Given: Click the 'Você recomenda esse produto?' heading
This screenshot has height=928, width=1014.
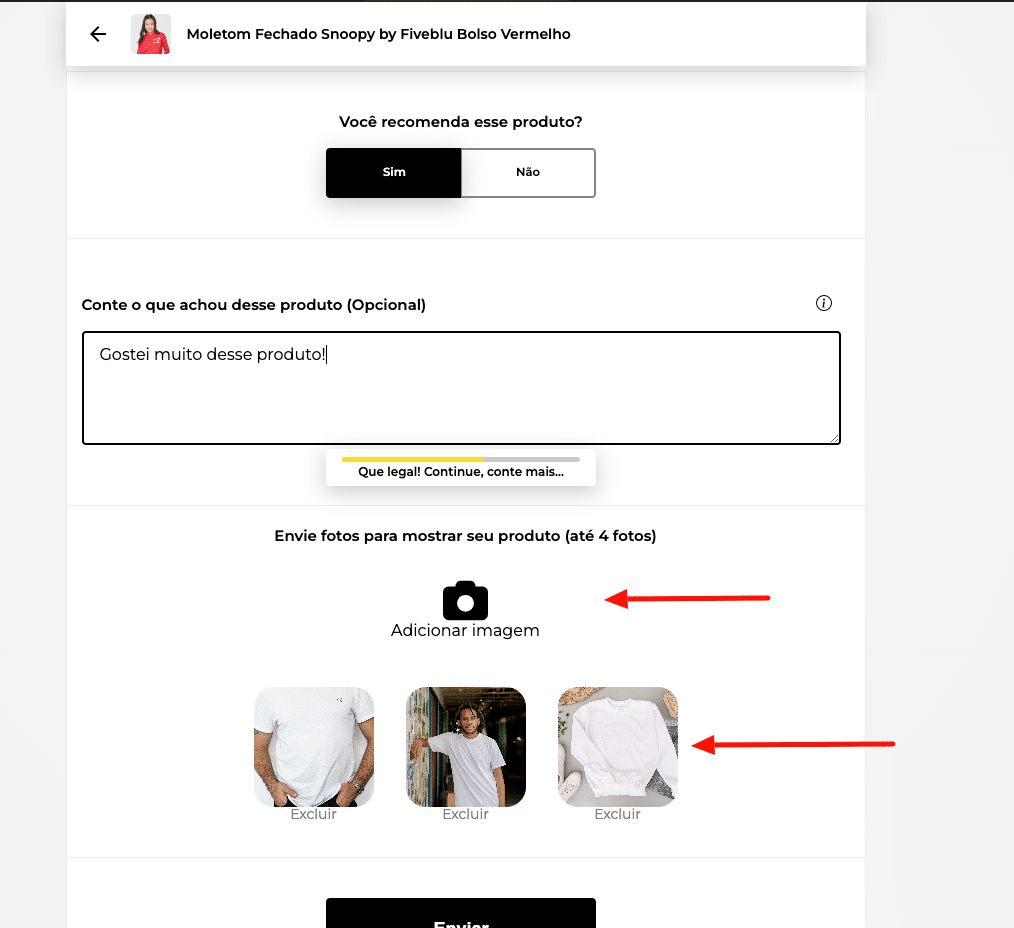Looking at the screenshot, I should click(x=460, y=122).
